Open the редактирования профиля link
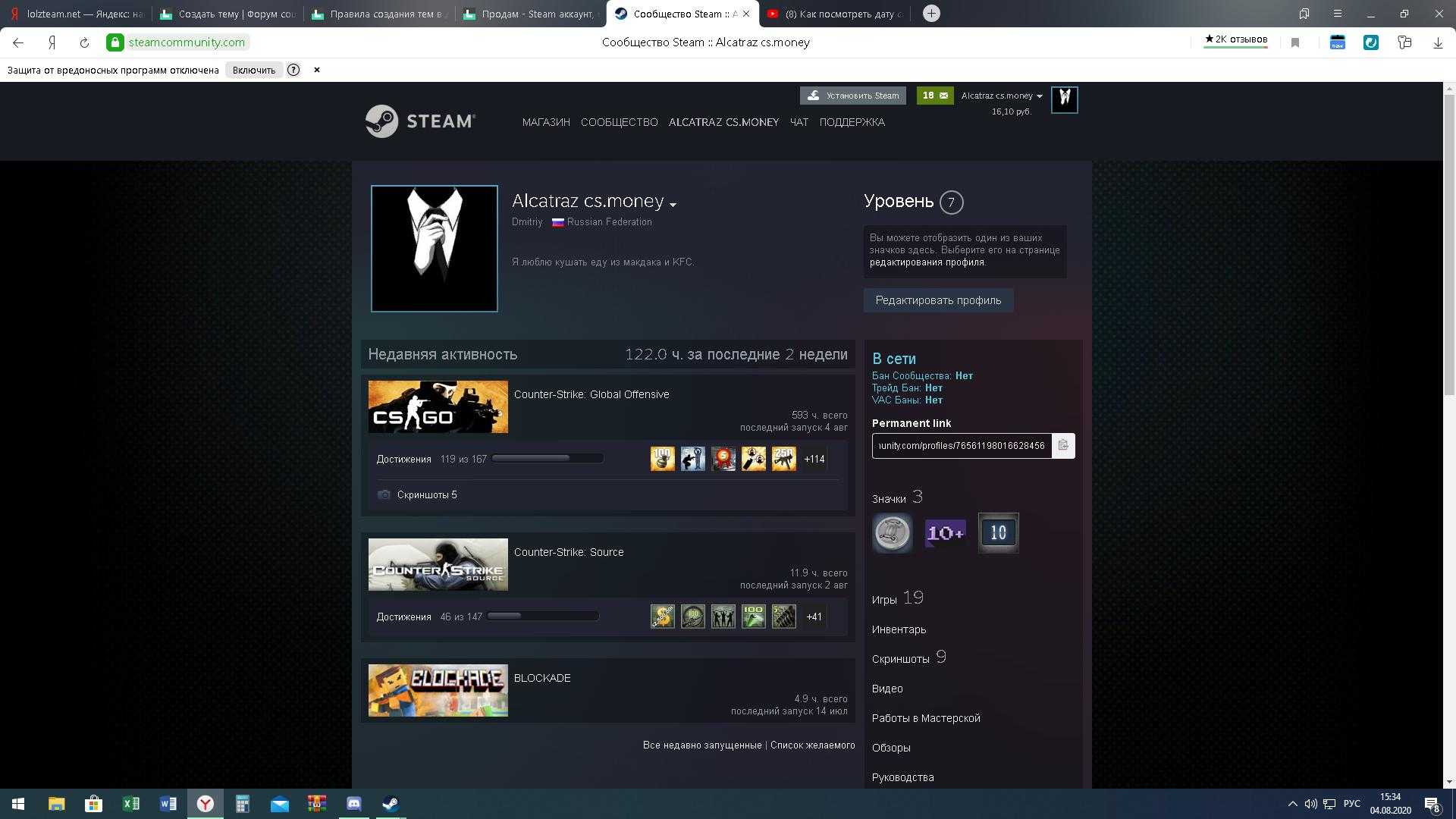Viewport: 1456px width, 819px height. coord(927,262)
